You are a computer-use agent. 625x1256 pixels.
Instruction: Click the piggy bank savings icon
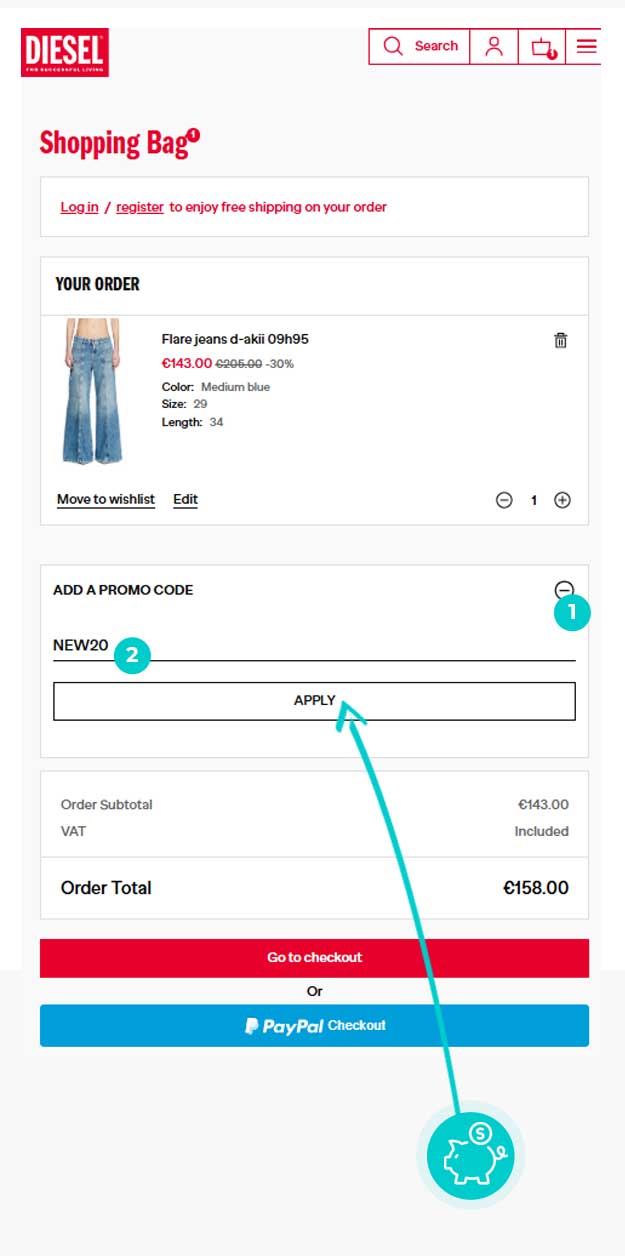(x=470, y=1157)
